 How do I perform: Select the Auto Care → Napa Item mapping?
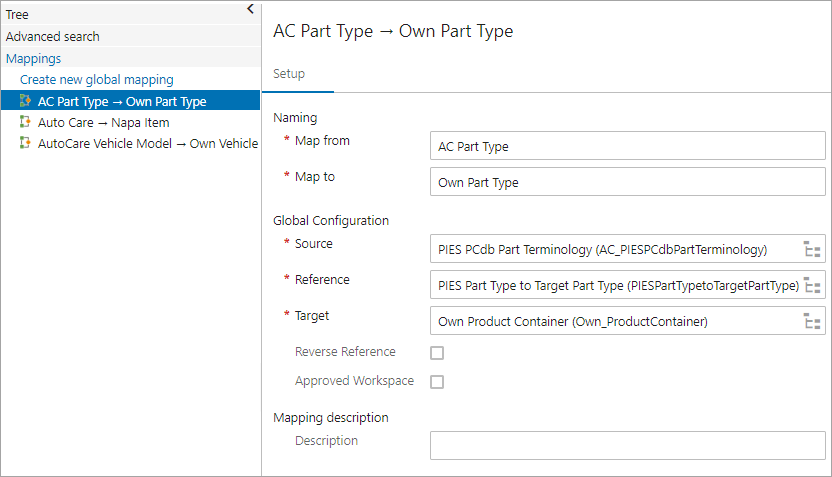pyautogui.click(x=103, y=123)
